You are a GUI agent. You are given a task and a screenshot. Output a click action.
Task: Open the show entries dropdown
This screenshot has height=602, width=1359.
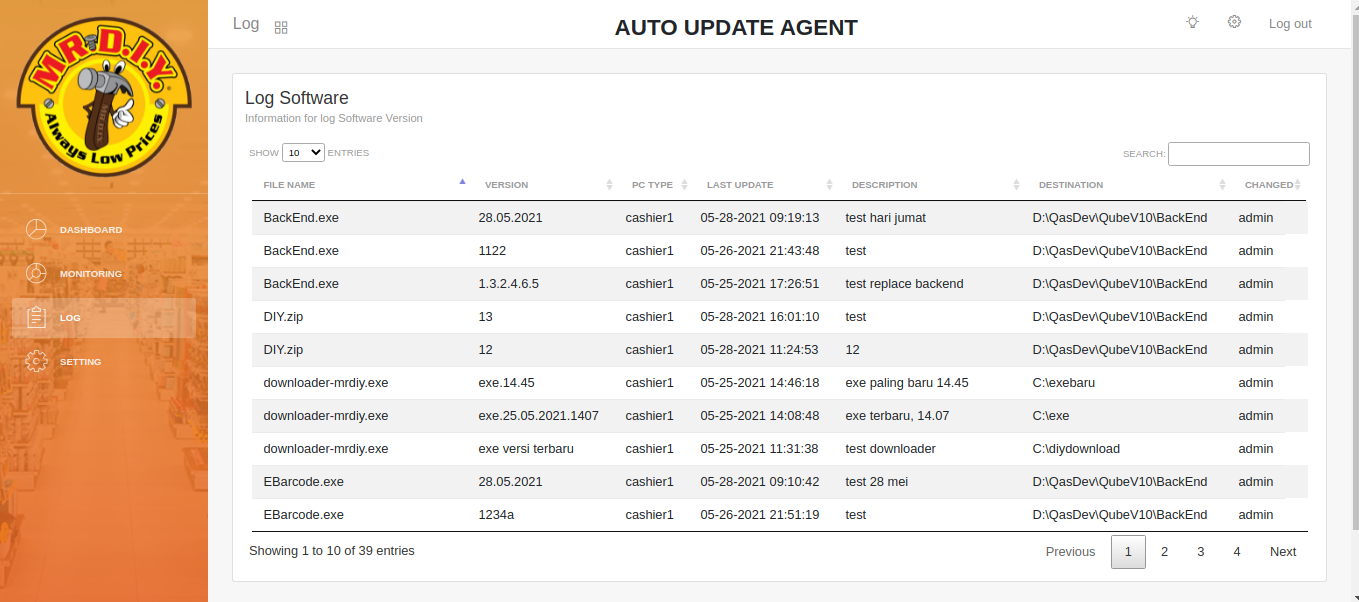303,153
